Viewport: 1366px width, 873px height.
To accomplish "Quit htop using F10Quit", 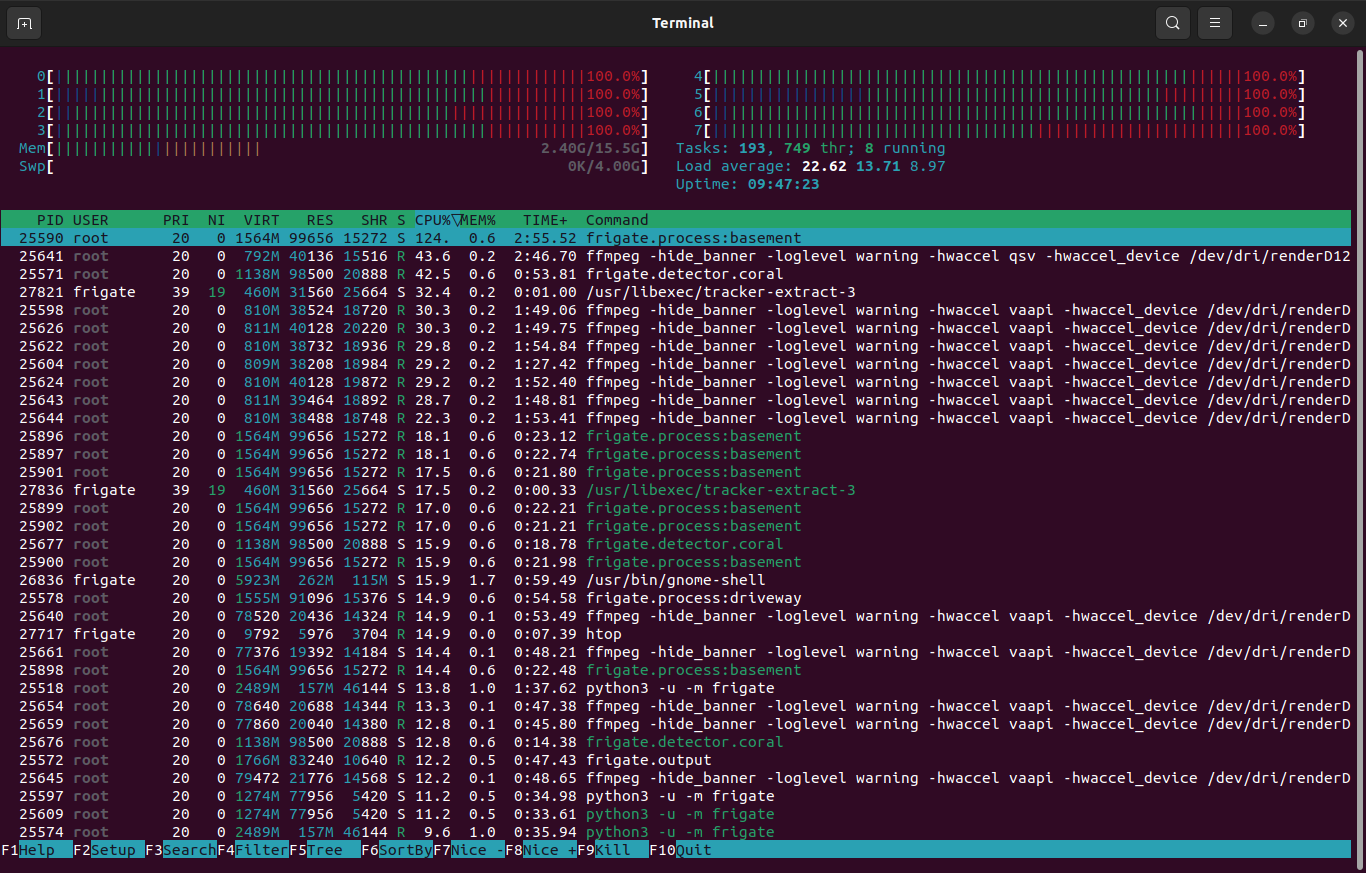I will click(x=682, y=850).
